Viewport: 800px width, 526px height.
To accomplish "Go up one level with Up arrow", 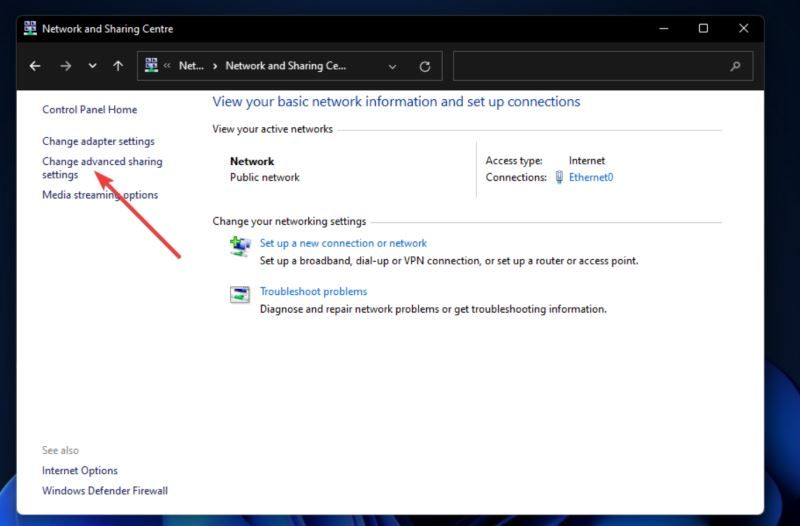I will [118, 66].
